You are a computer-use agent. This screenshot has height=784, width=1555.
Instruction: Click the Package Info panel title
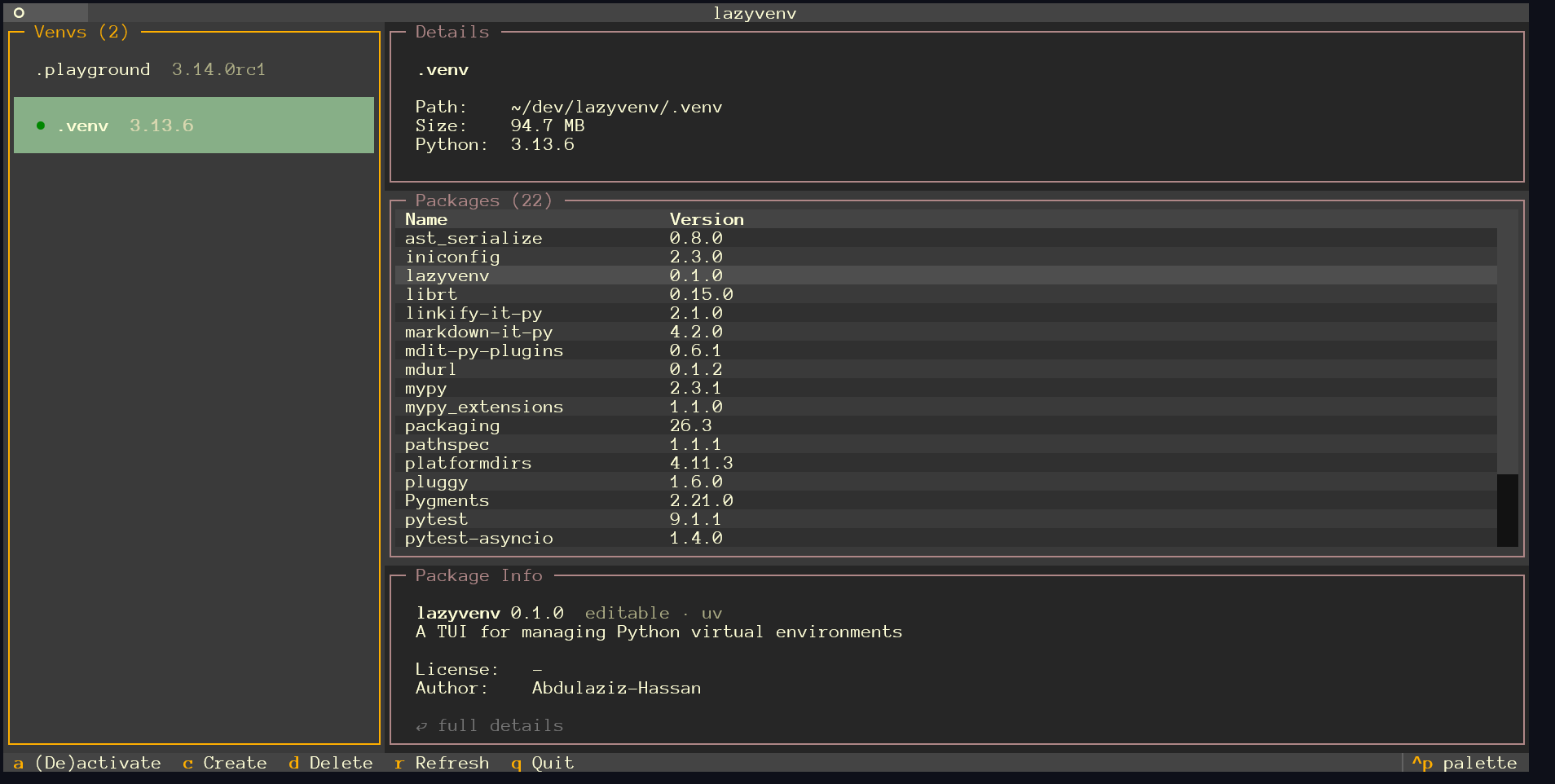[x=479, y=575]
